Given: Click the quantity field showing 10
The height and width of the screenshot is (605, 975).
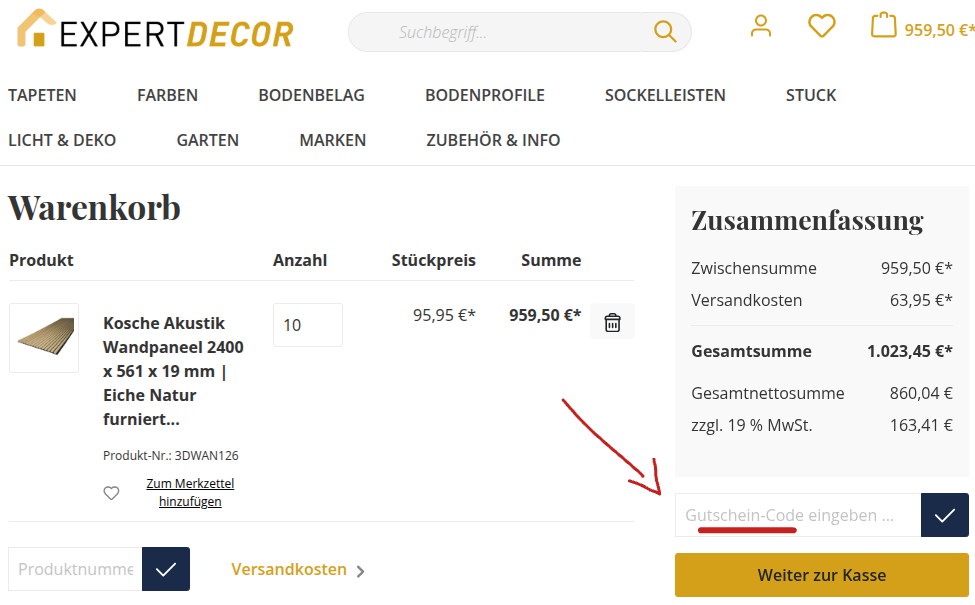Looking at the screenshot, I should [x=307, y=324].
